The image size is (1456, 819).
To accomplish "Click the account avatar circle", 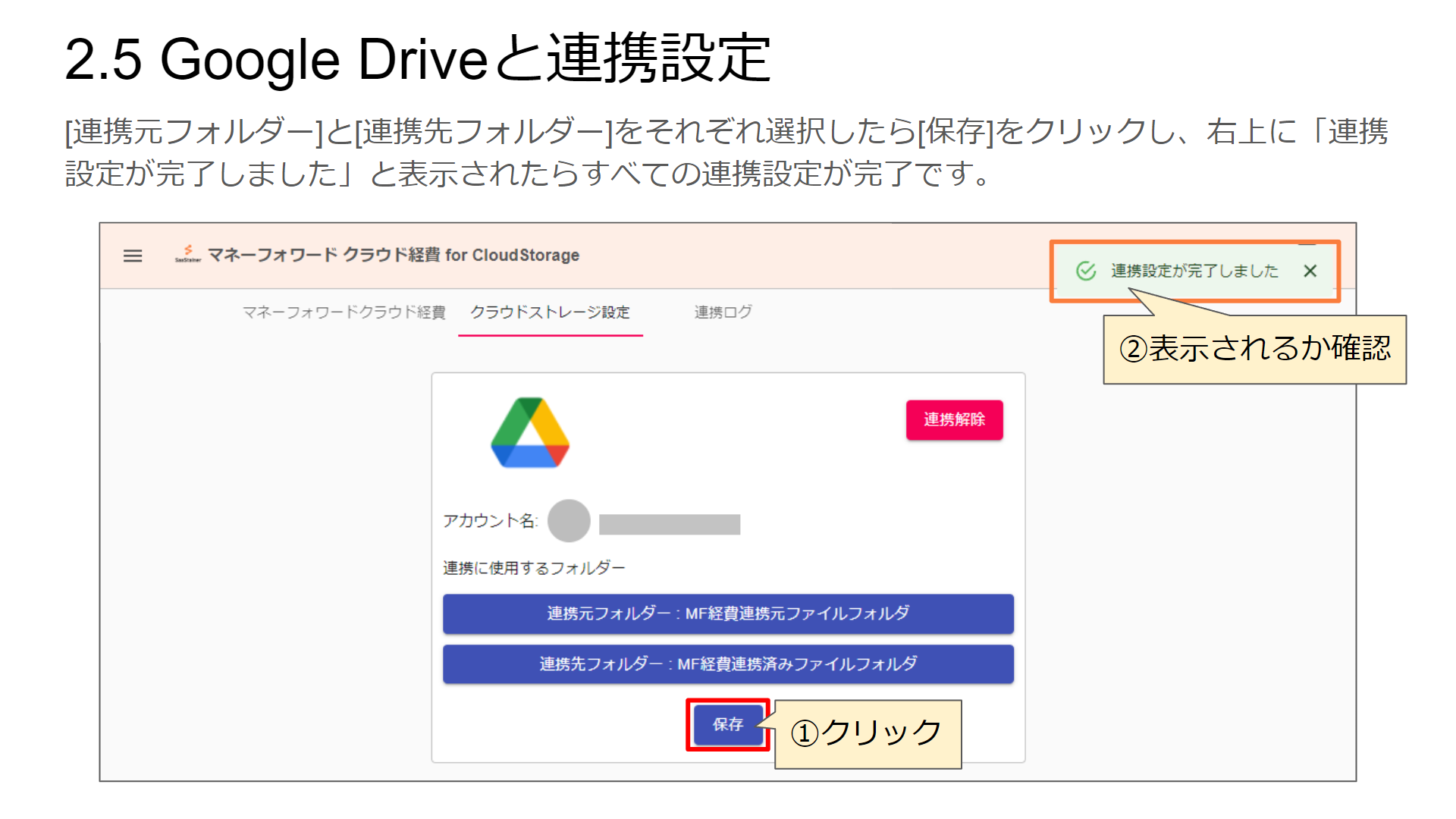I will 569,521.
